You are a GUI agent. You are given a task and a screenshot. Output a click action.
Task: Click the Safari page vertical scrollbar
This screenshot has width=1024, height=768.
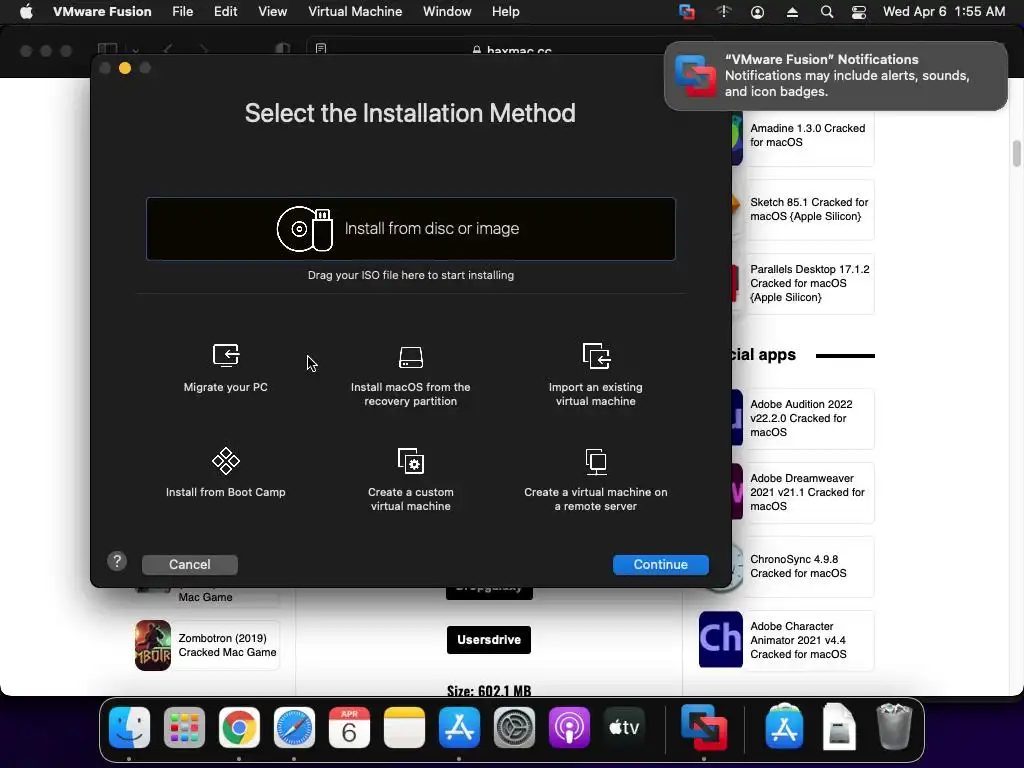(1016, 154)
